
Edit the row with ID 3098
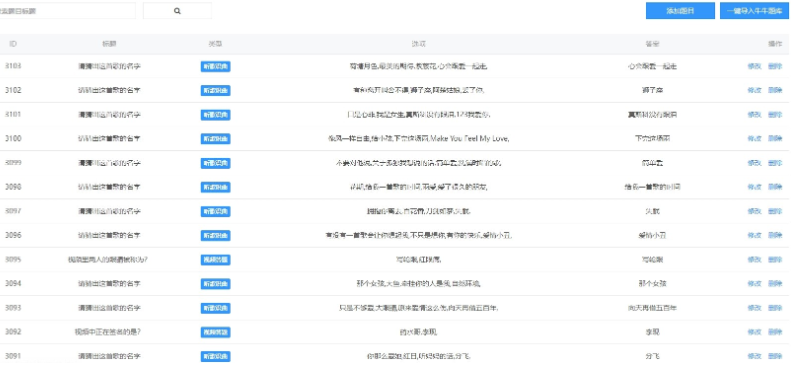pyautogui.click(x=754, y=187)
